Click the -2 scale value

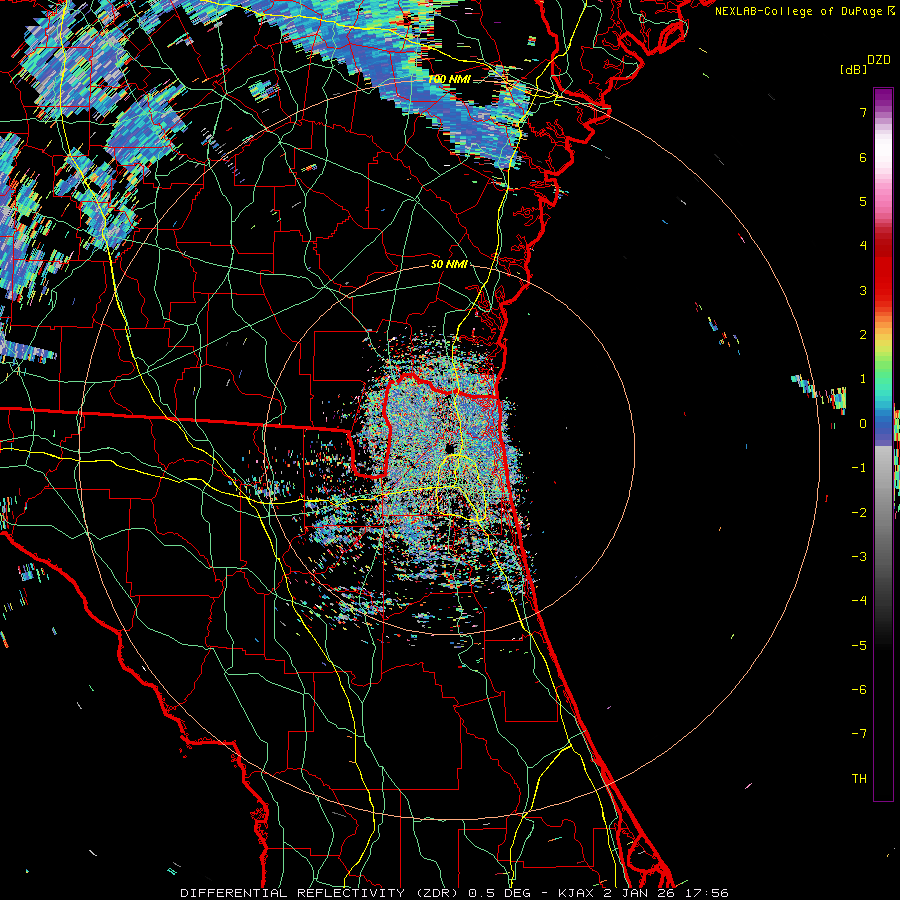(x=859, y=513)
